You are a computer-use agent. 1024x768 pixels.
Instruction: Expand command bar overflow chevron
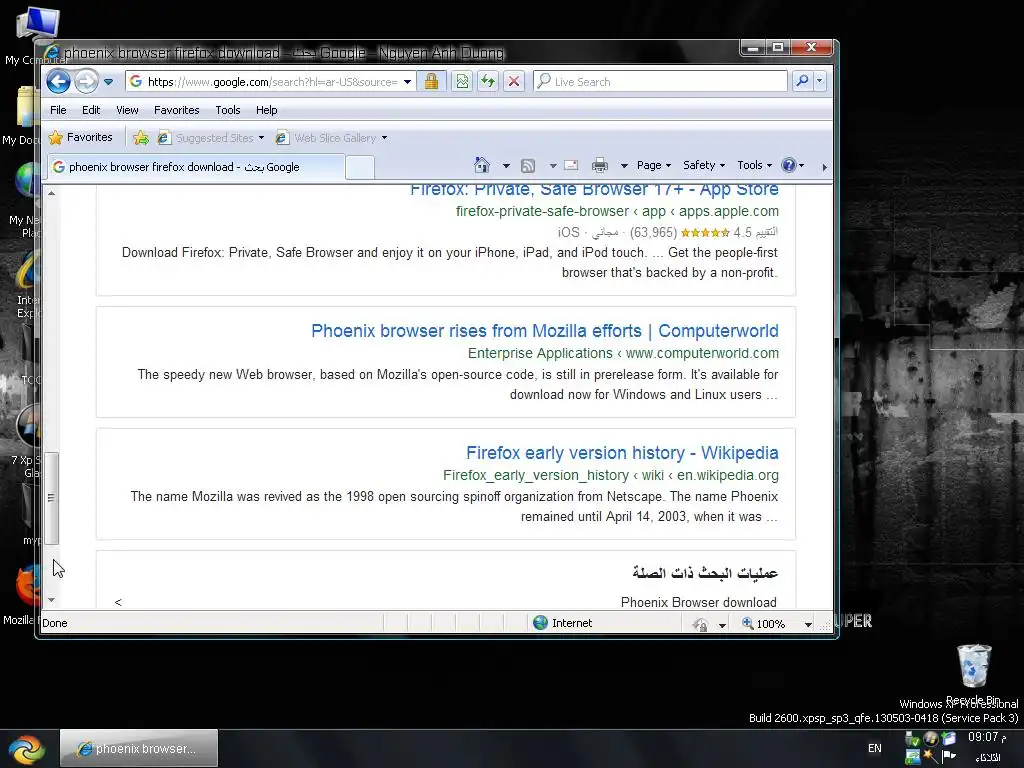tap(824, 167)
